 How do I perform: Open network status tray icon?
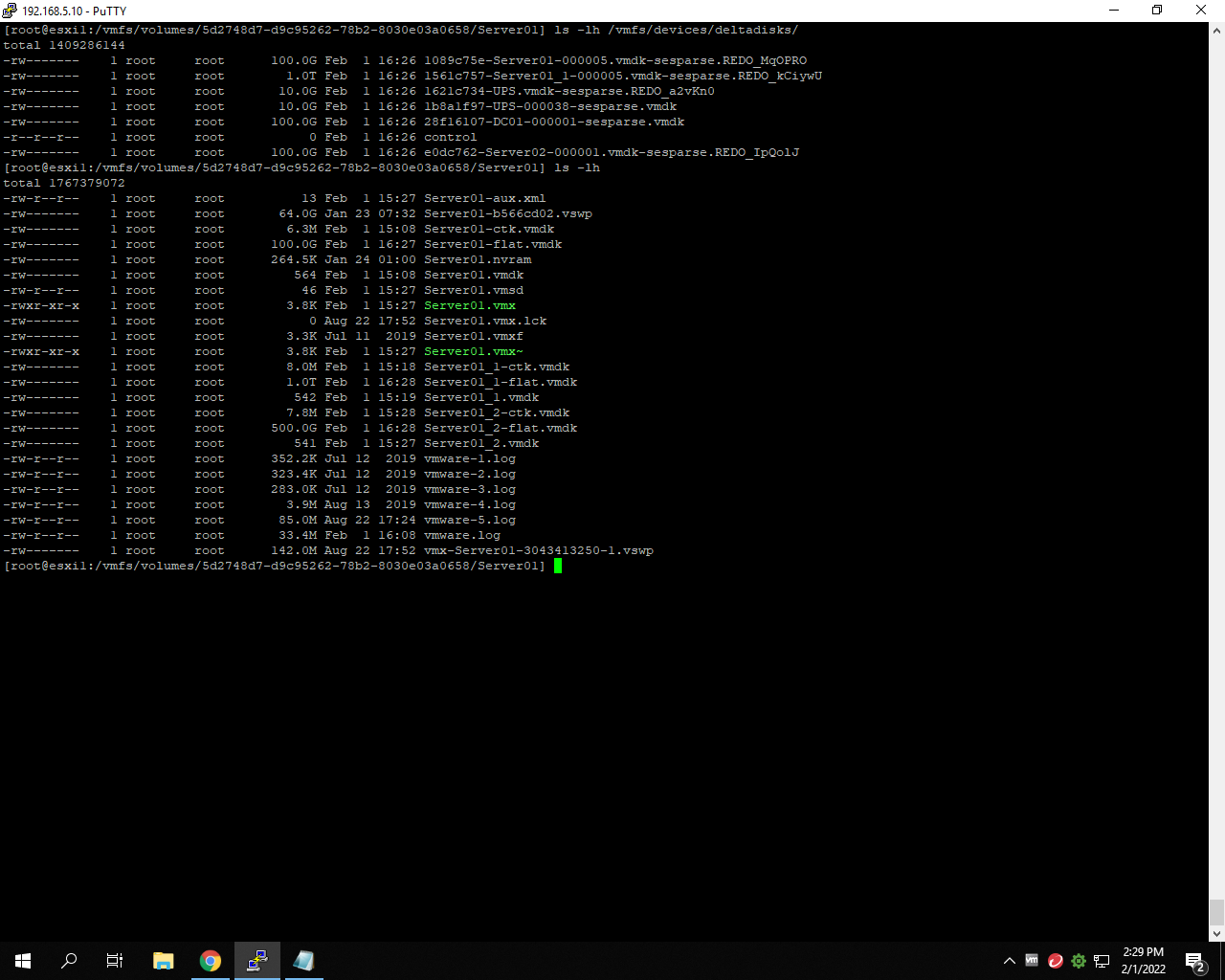pyautogui.click(x=1102, y=961)
